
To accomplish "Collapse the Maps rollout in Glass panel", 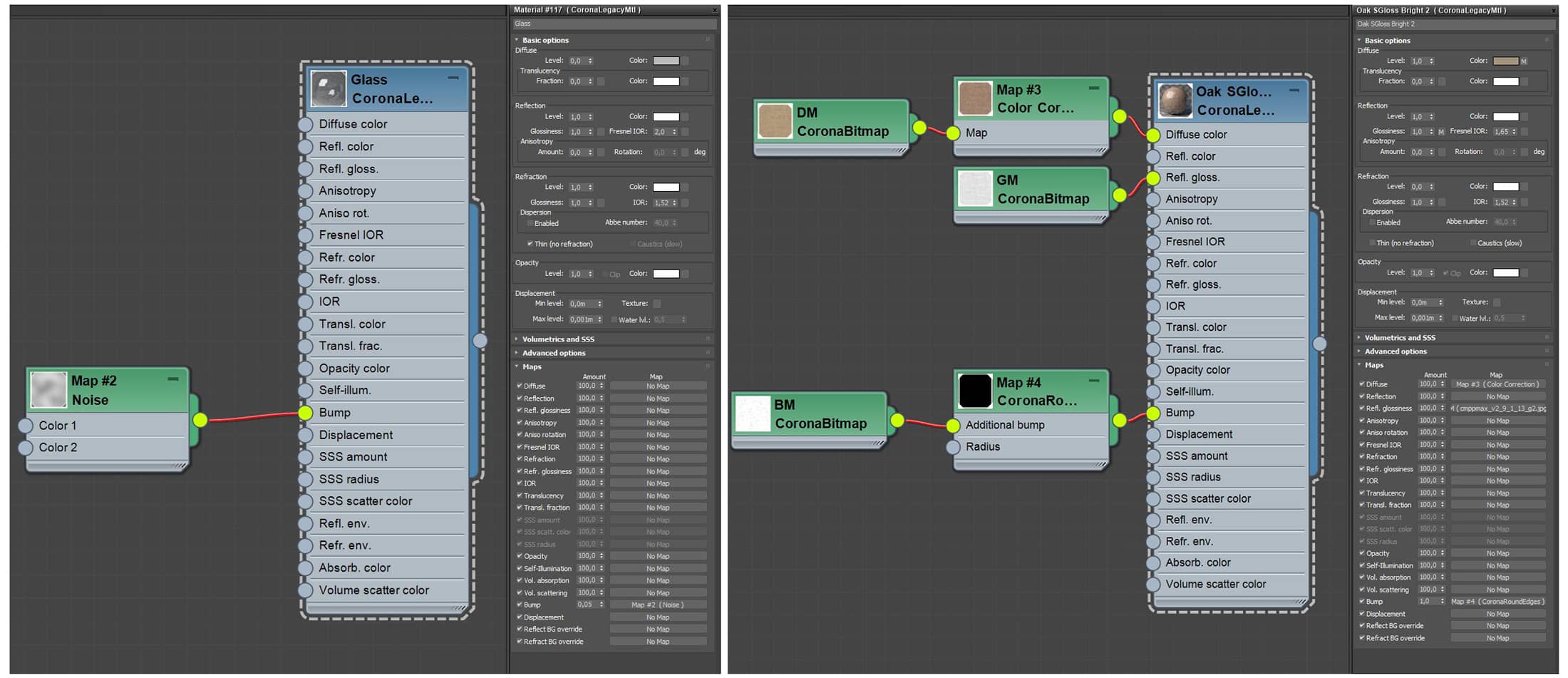I will 532,366.
